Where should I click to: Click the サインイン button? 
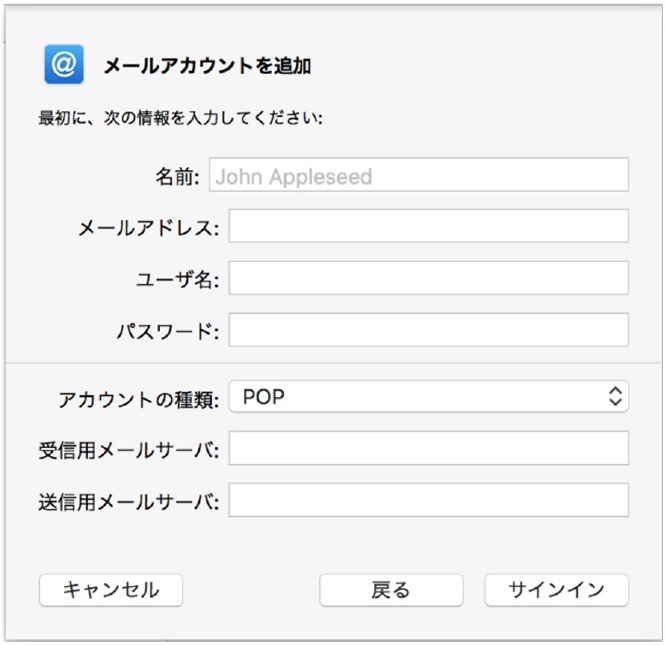point(556,590)
